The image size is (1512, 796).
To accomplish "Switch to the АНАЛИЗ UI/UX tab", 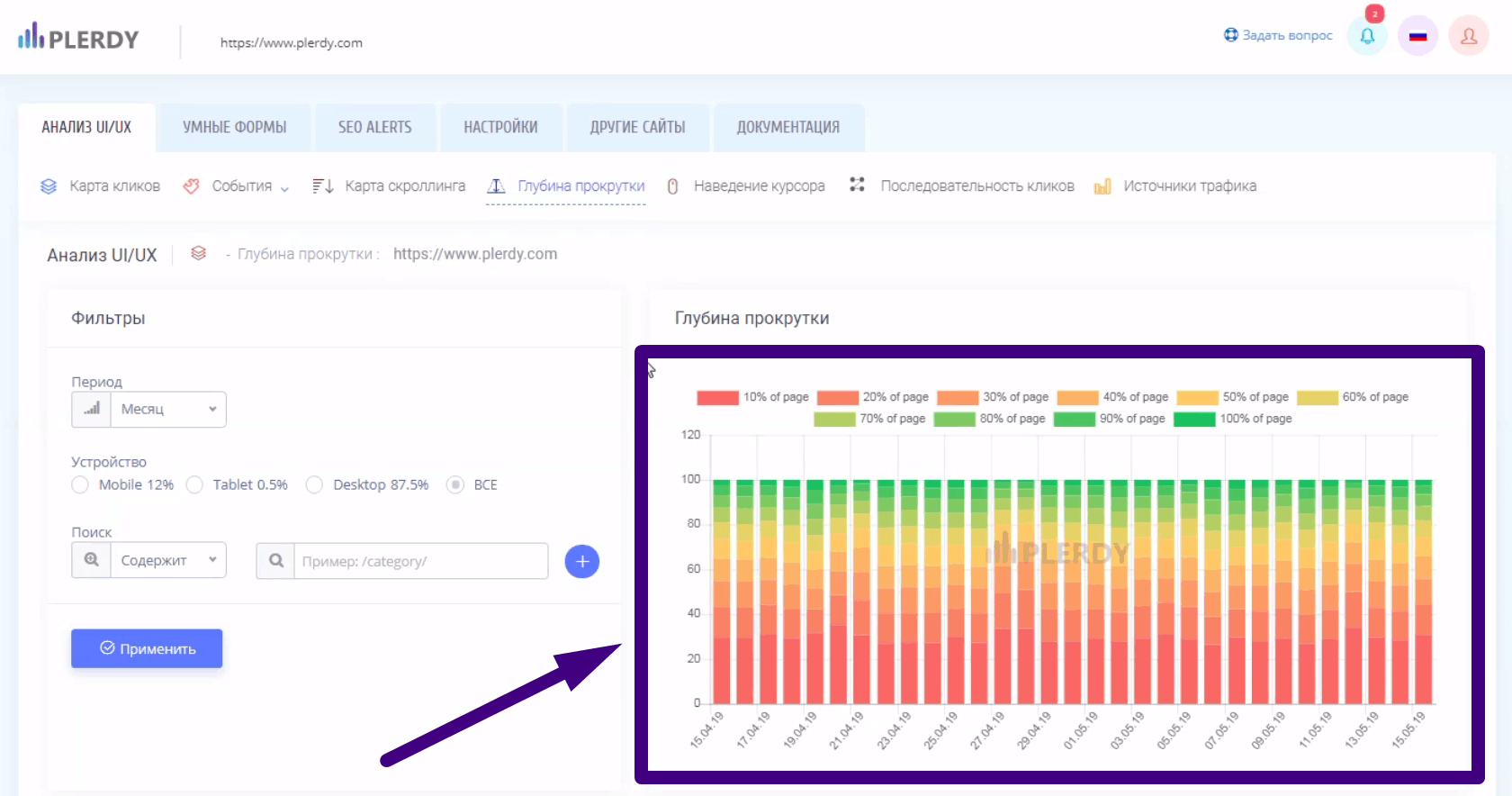I will click(86, 127).
